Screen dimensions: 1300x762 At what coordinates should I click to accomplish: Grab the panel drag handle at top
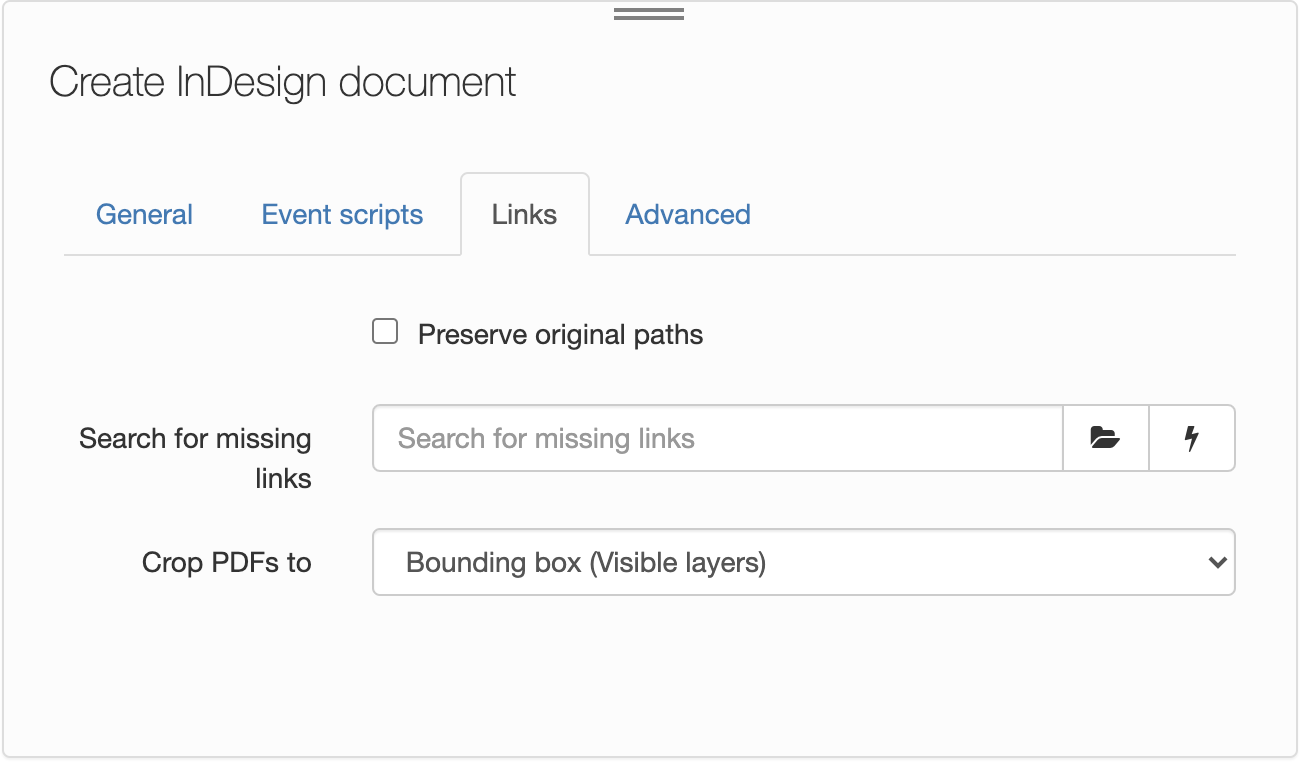649,14
